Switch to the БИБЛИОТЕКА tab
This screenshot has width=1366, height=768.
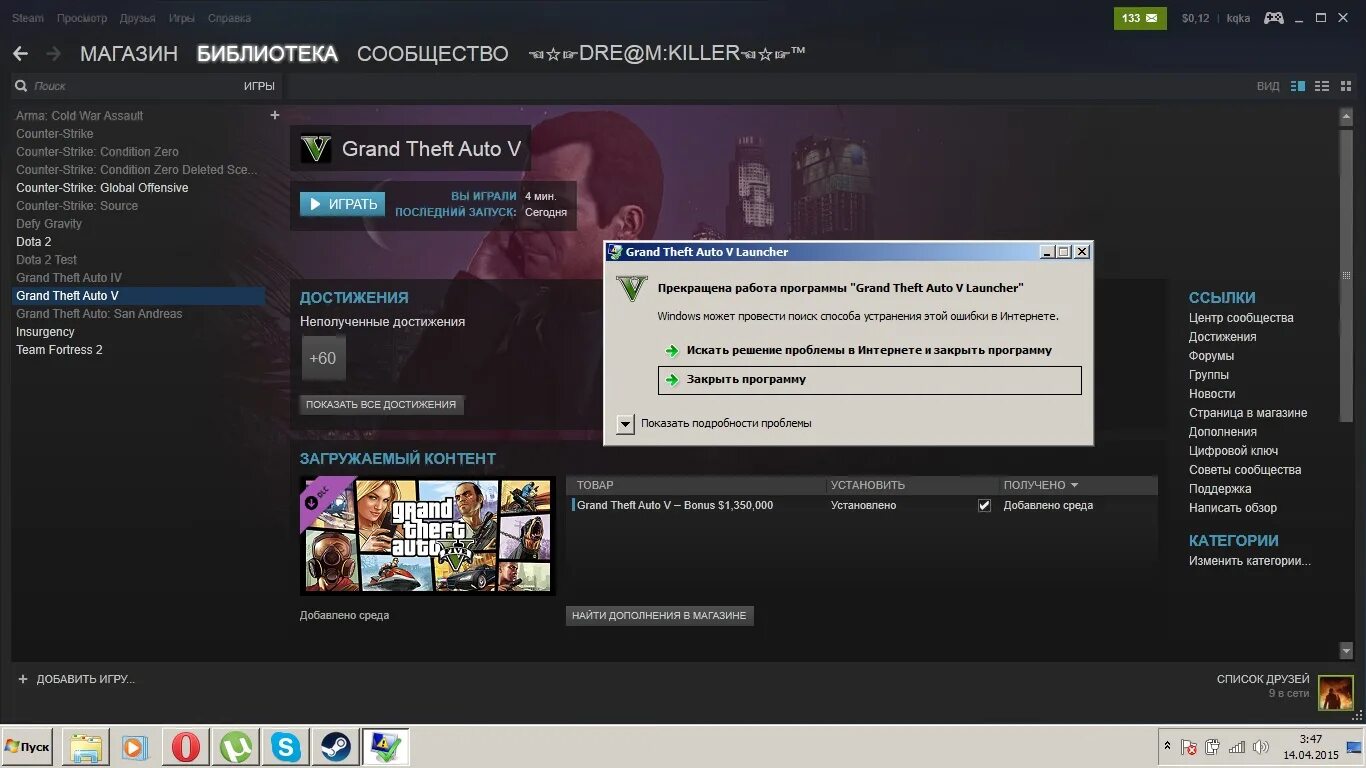(x=267, y=54)
